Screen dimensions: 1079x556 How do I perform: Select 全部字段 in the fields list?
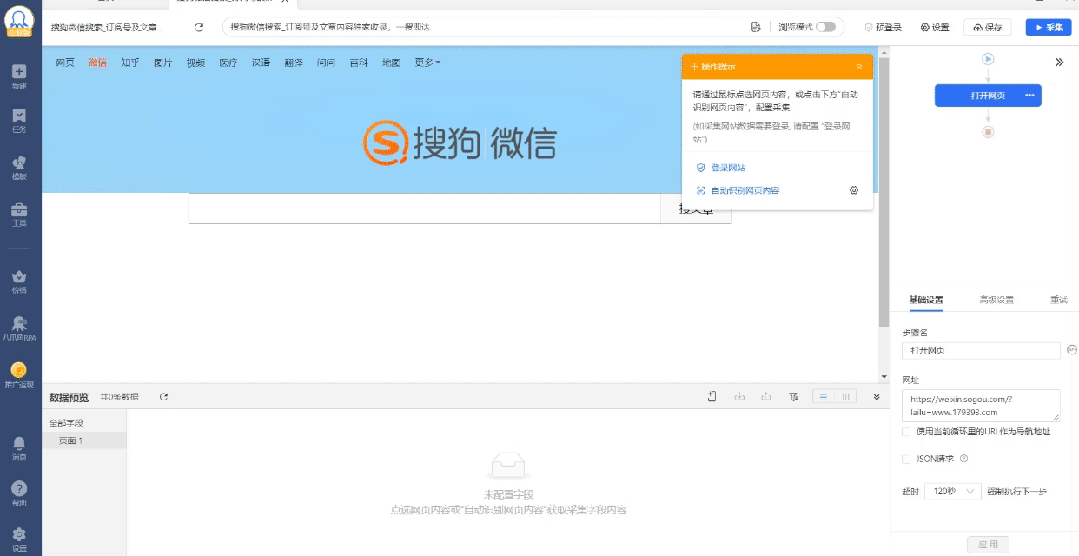(x=66, y=423)
